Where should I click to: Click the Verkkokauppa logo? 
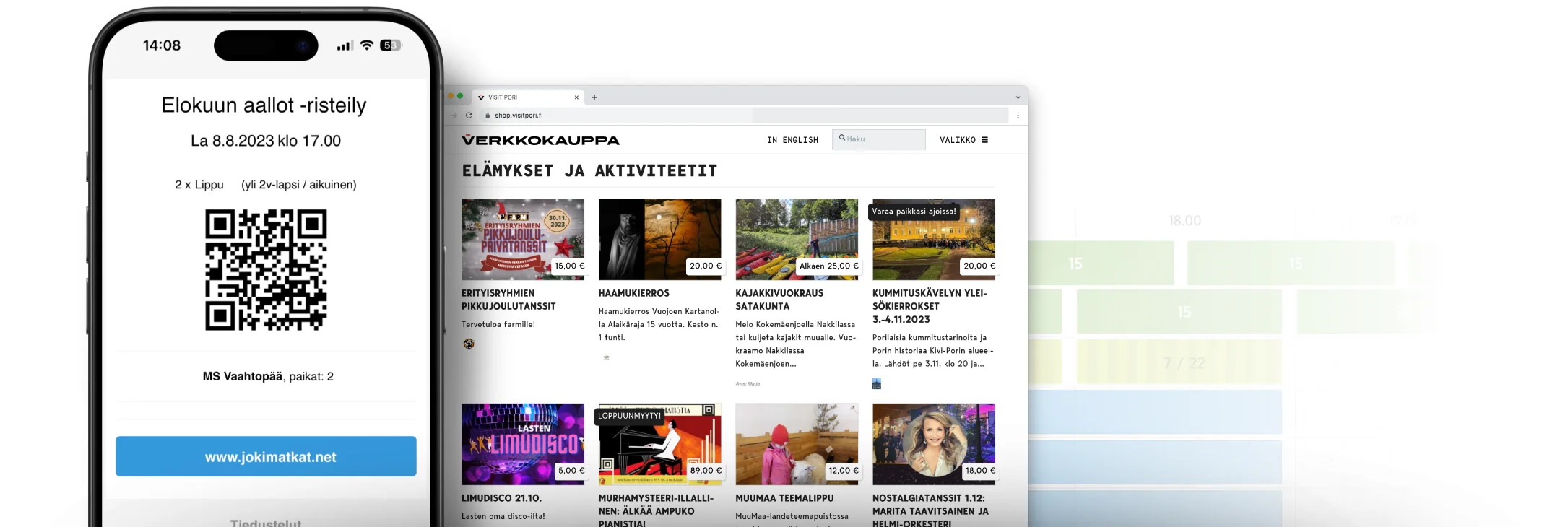pos(540,140)
